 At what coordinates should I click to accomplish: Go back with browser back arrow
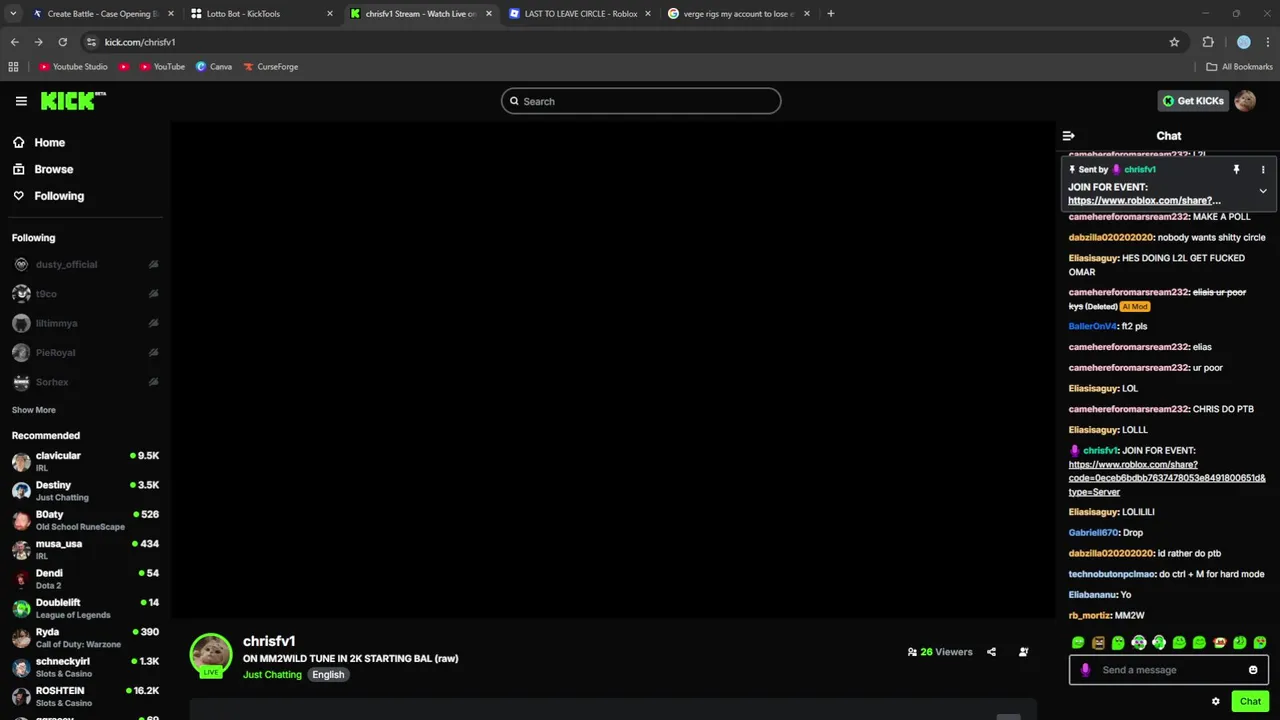coord(14,42)
